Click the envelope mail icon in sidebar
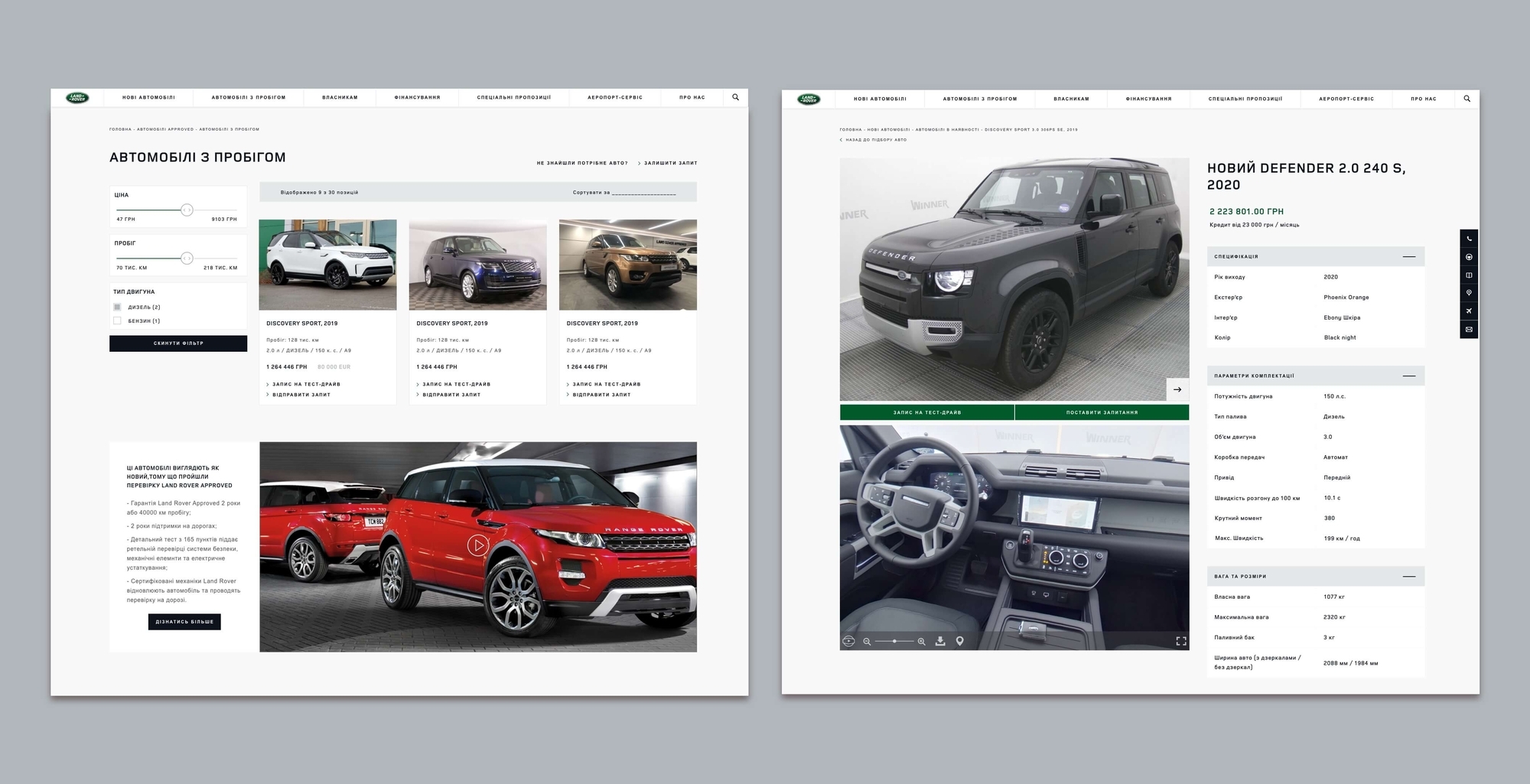Image resolution: width=1530 pixels, height=784 pixels. pos(1469,330)
